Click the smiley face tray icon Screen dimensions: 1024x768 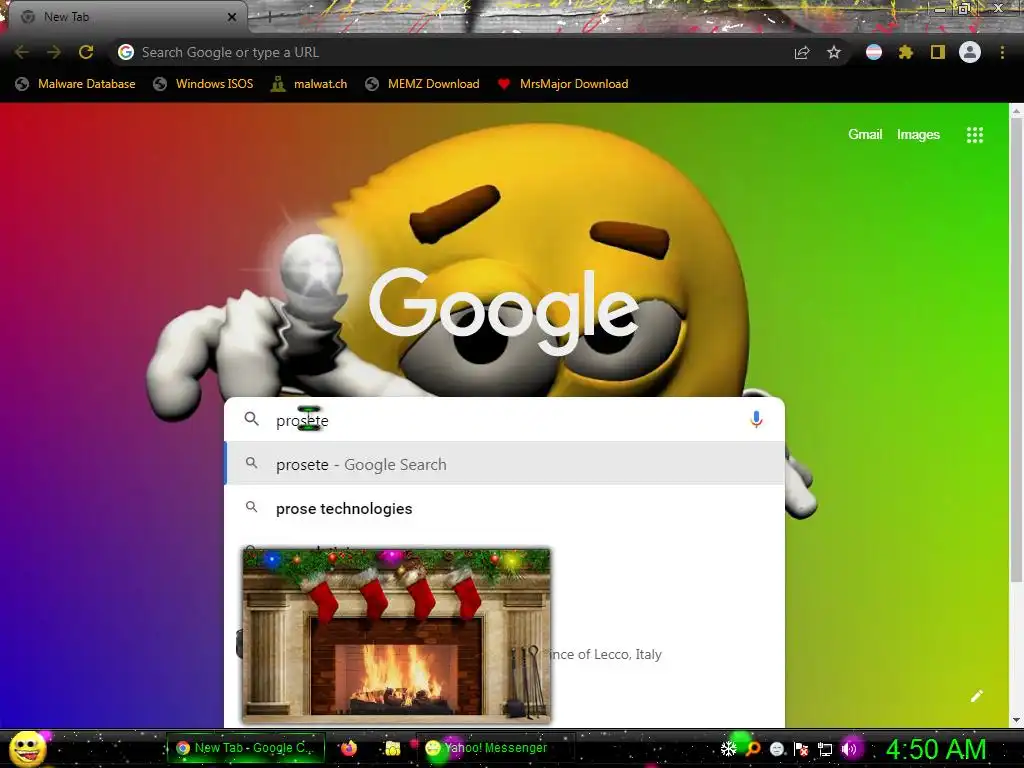[777, 749]
